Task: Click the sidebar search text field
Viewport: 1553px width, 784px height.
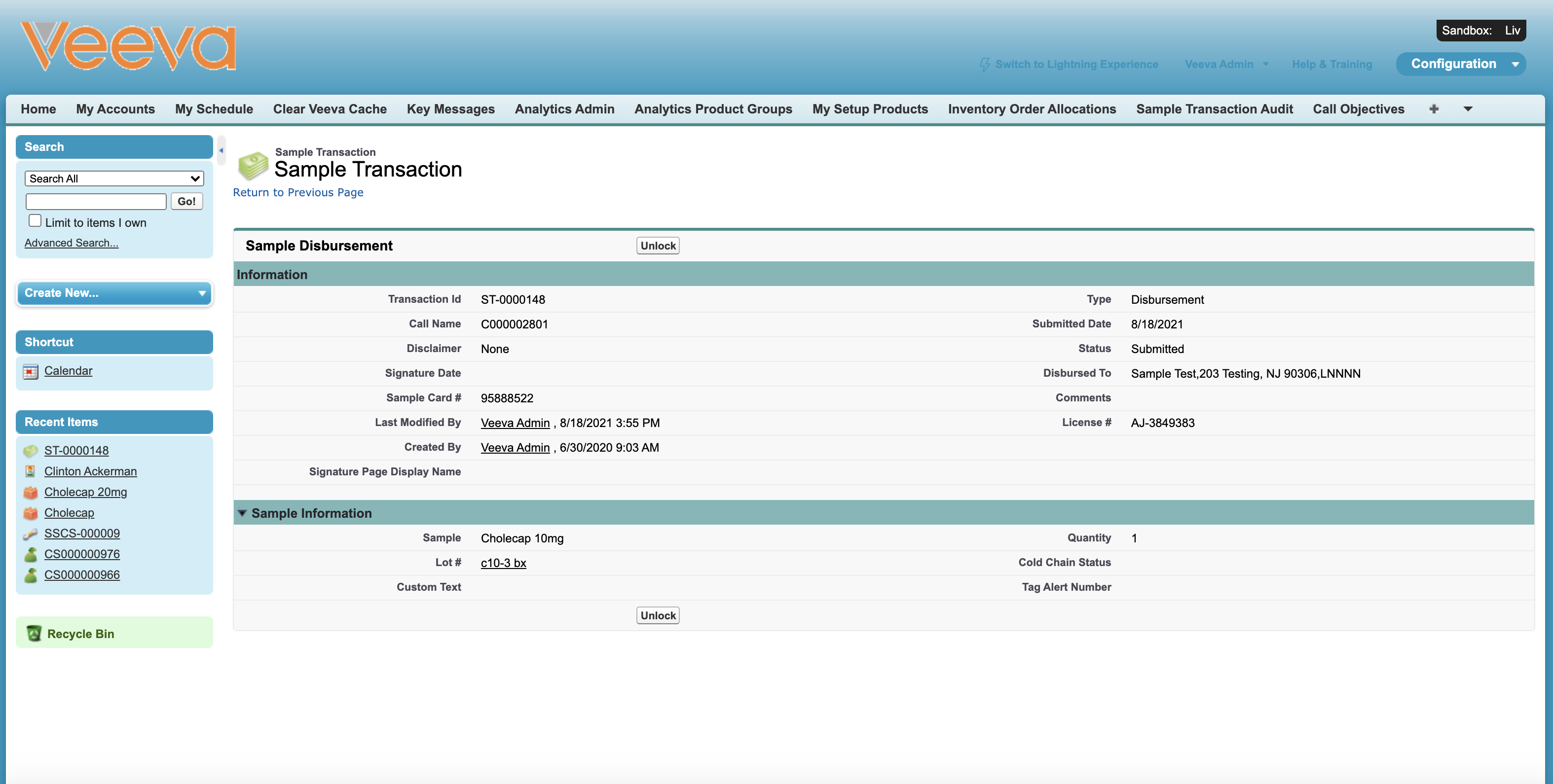Action: pyautogui.click(x=96, y=201)
